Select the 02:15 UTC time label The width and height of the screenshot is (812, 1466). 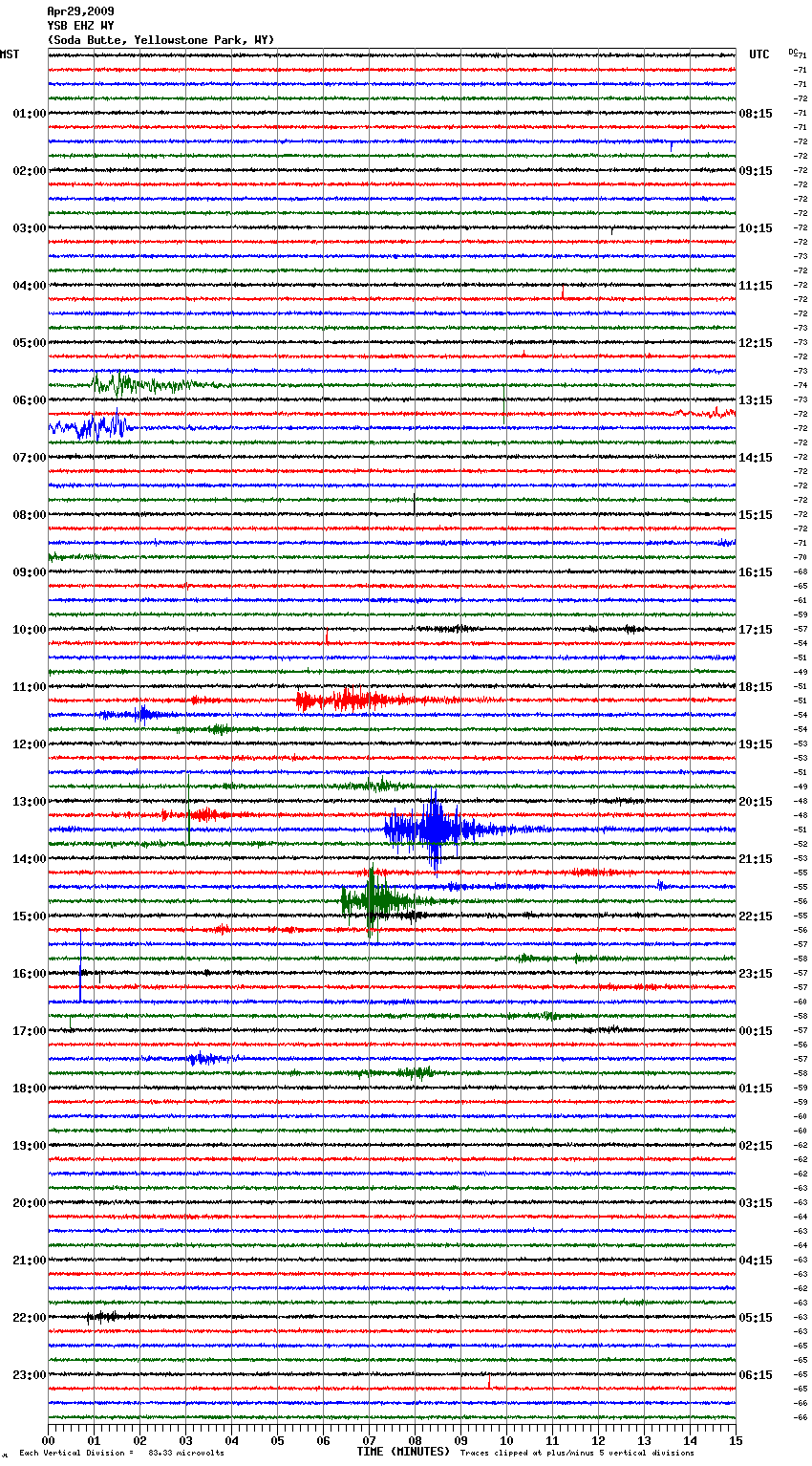pyautogui.click(x=756, y=1146)
